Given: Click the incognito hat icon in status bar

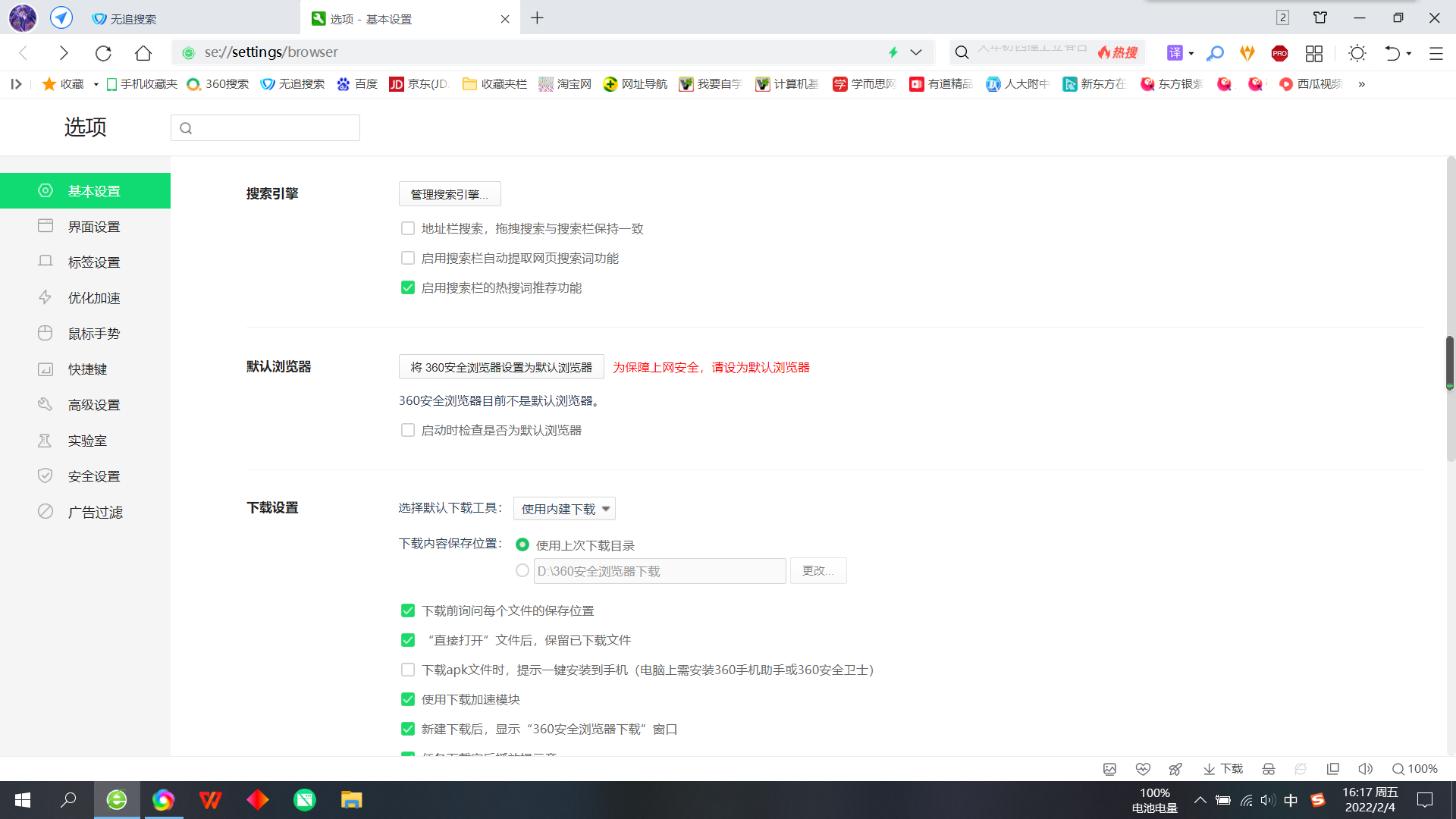Looking at the screenshot, I should 1269,769.
